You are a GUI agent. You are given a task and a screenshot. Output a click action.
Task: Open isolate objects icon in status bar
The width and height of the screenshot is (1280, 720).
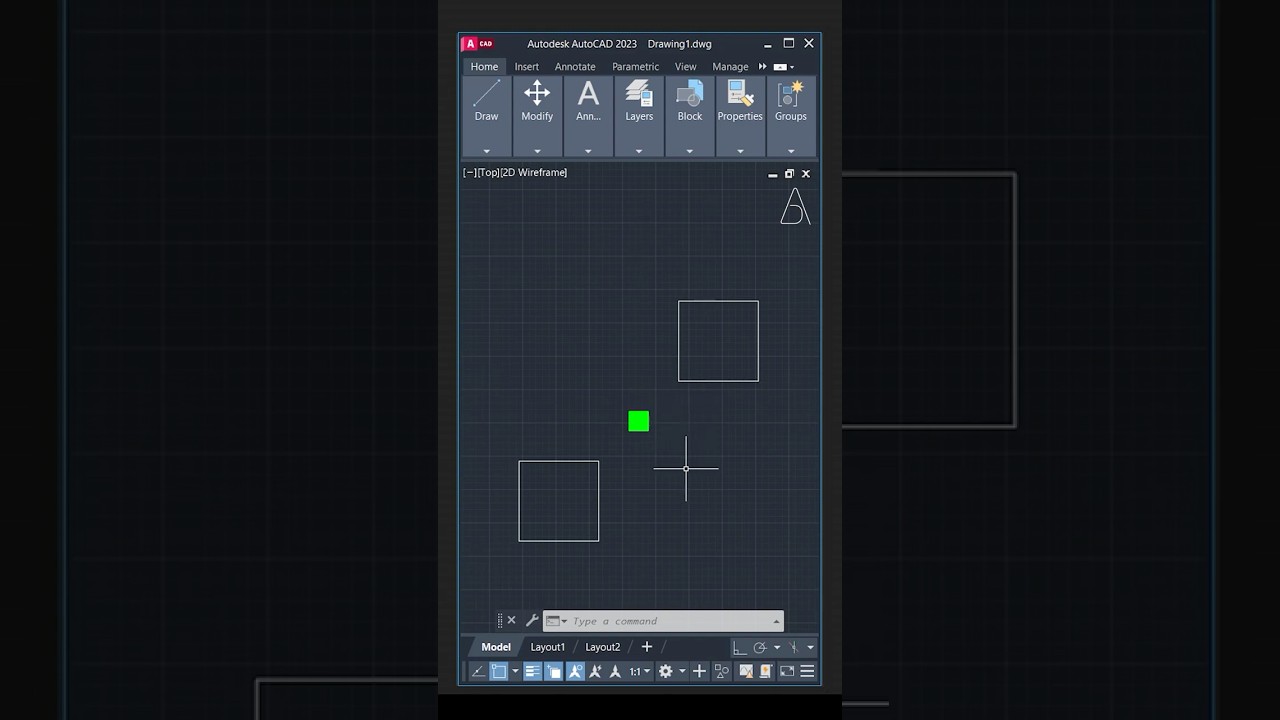click(721, 671)
